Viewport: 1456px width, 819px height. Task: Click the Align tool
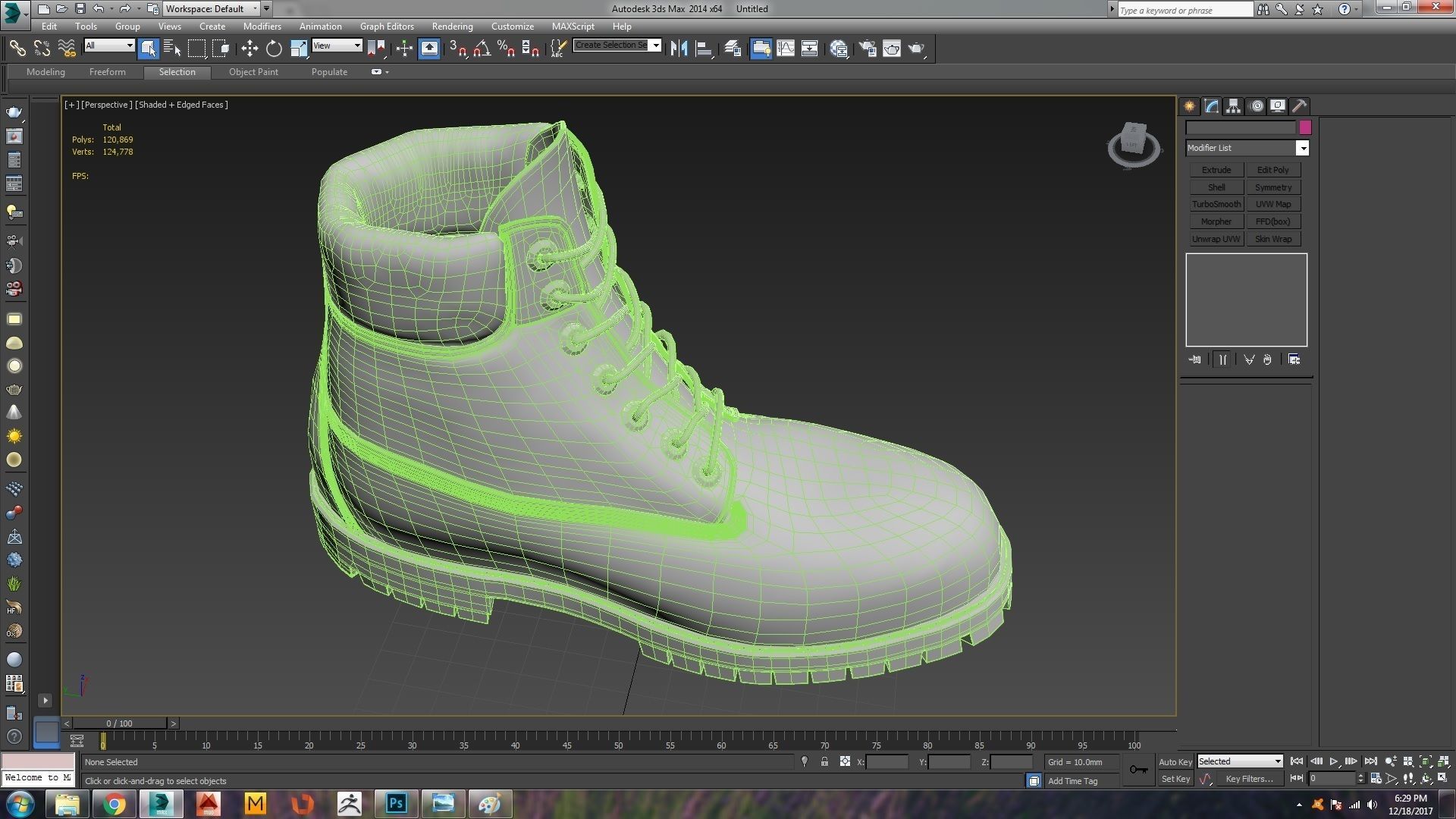[x=704, y=49]
